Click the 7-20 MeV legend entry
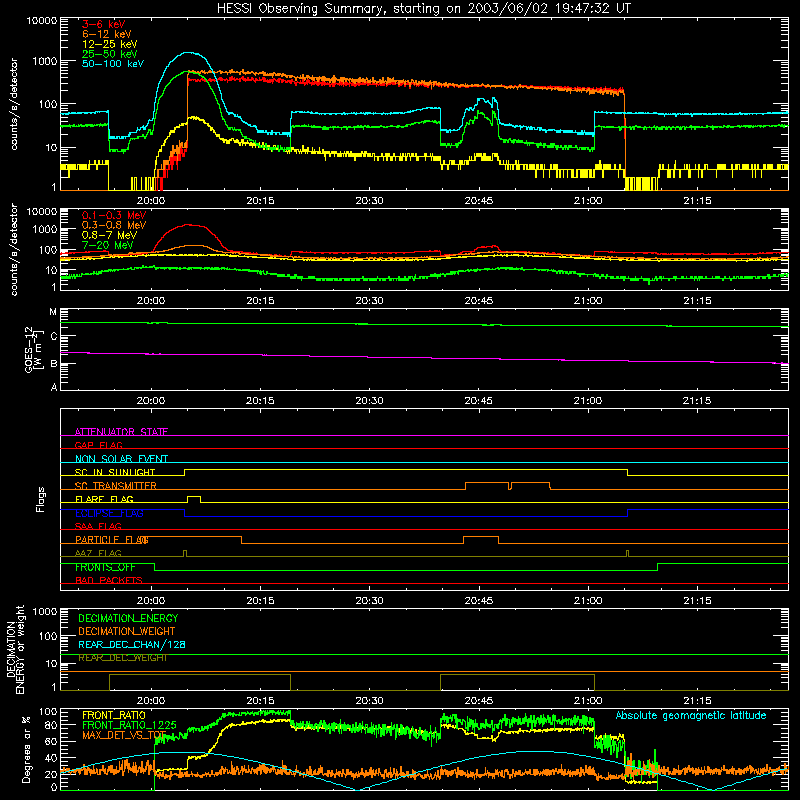Image resolution: width=800 pixels, height=800 pixels. coord(108,245)
